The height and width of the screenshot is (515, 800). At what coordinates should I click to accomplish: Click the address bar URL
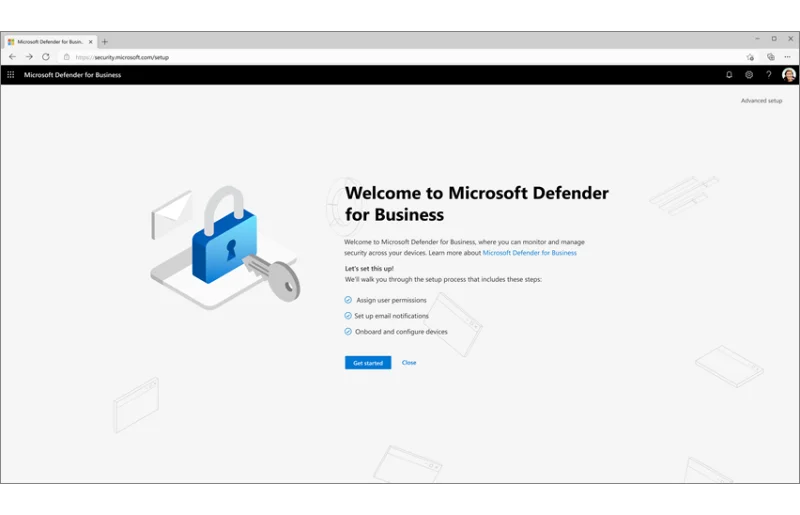tap(122, 57)
